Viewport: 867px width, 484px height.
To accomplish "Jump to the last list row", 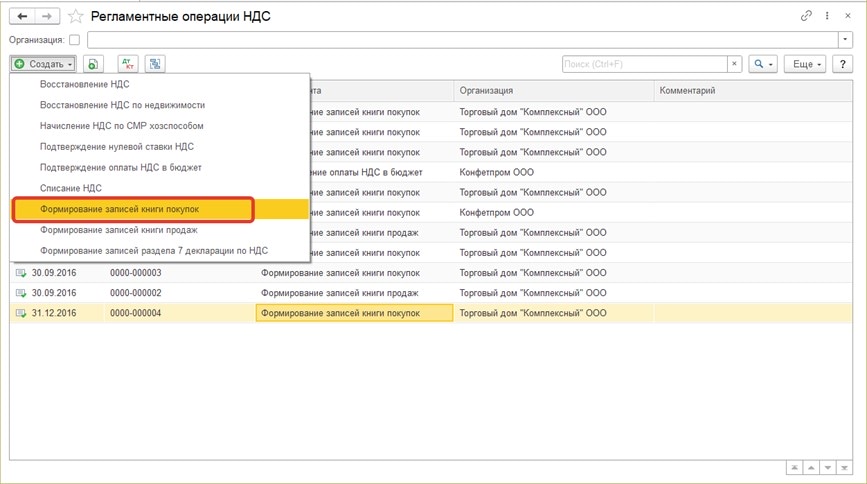I will [846, 468].
